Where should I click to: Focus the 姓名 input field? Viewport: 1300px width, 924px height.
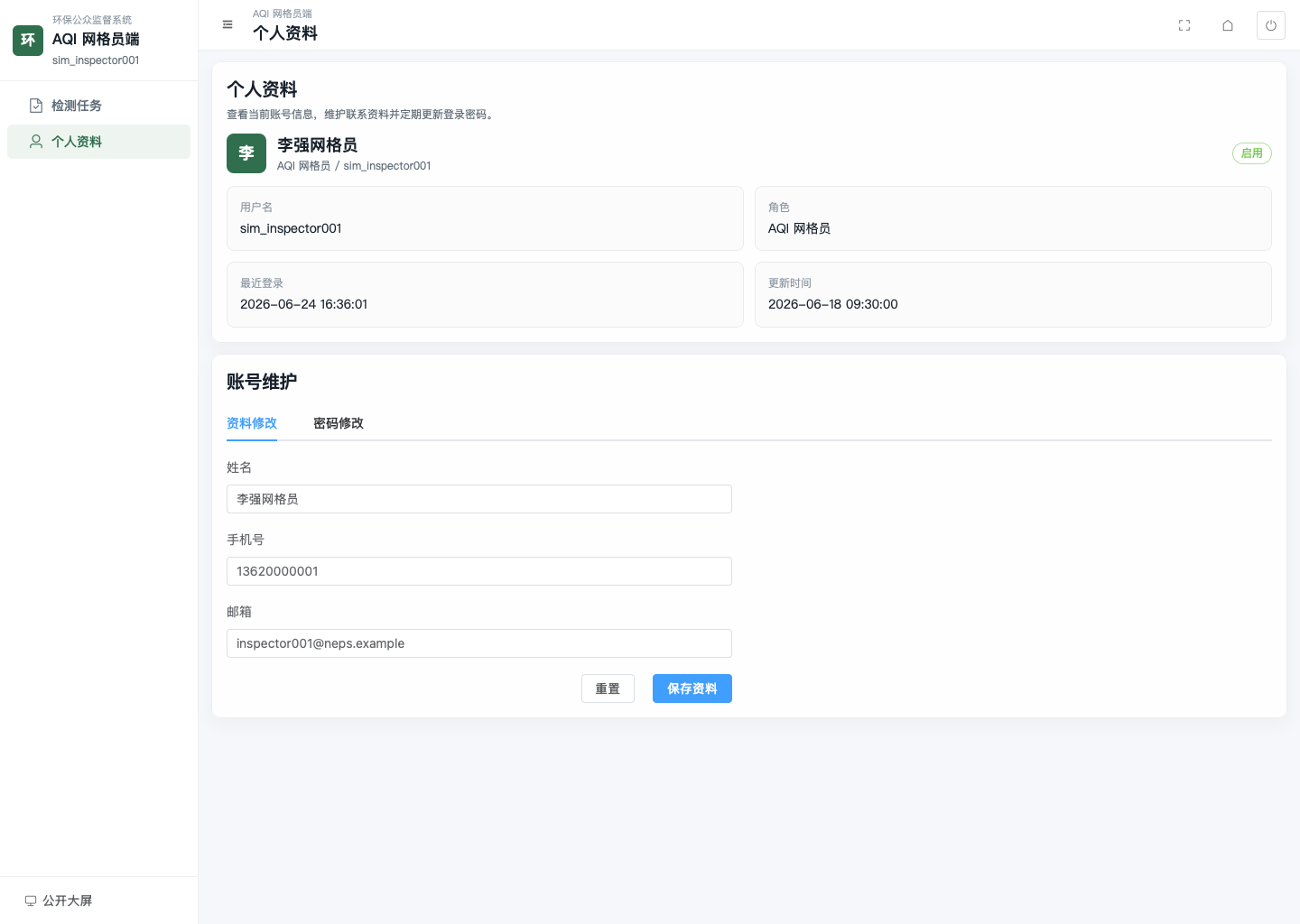point(479,499)
